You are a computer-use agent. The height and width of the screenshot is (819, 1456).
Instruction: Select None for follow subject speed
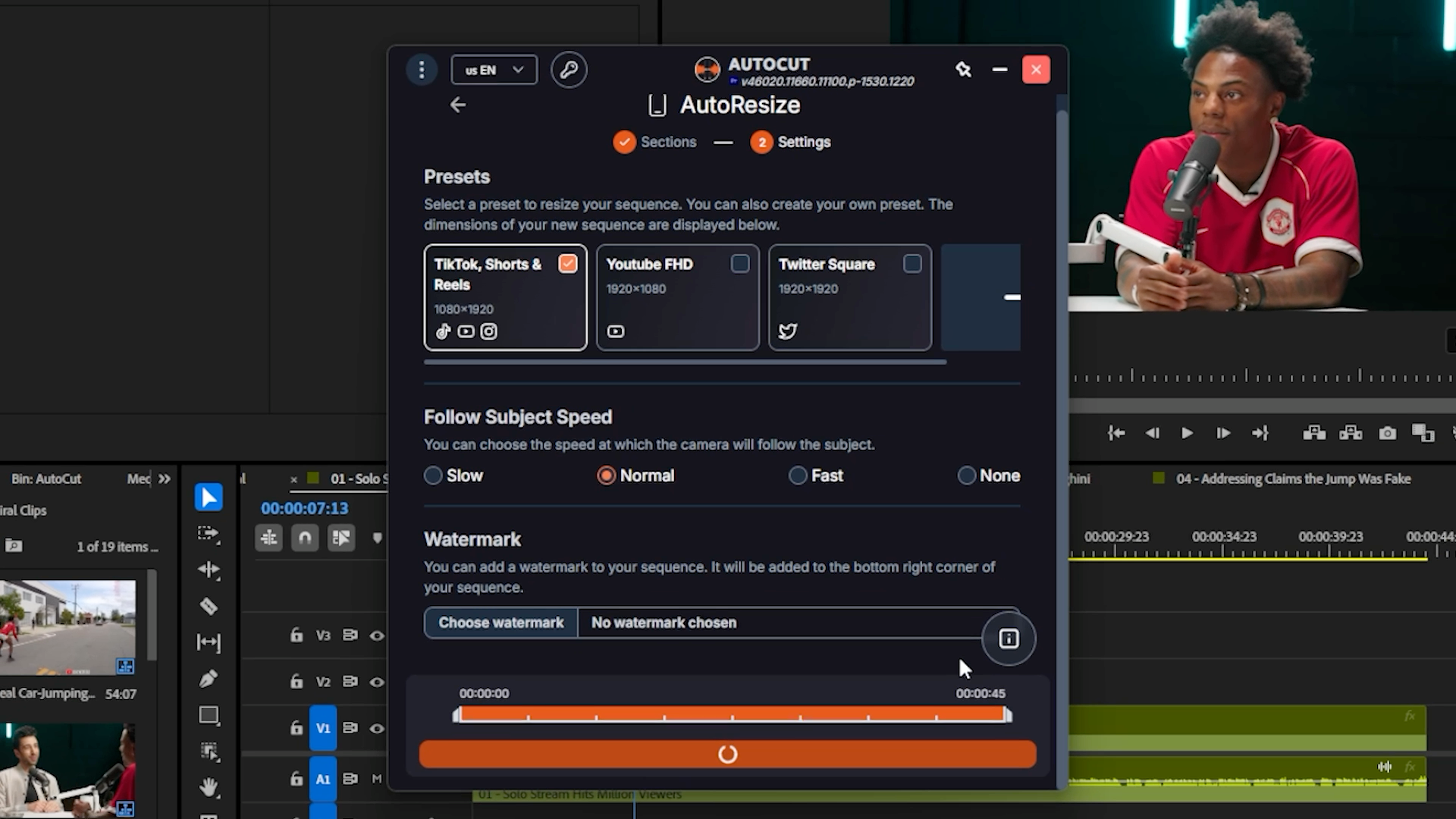coord(966,475)
